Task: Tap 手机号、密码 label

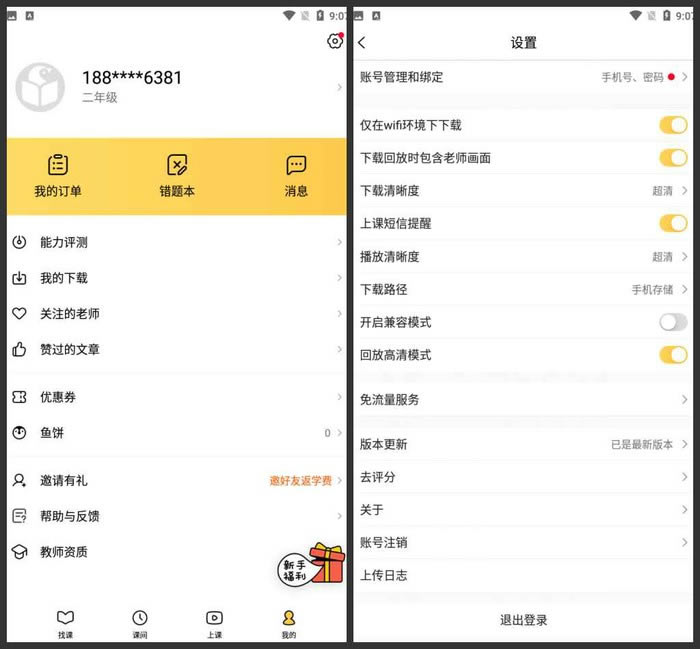Action: tap(632, 77)
